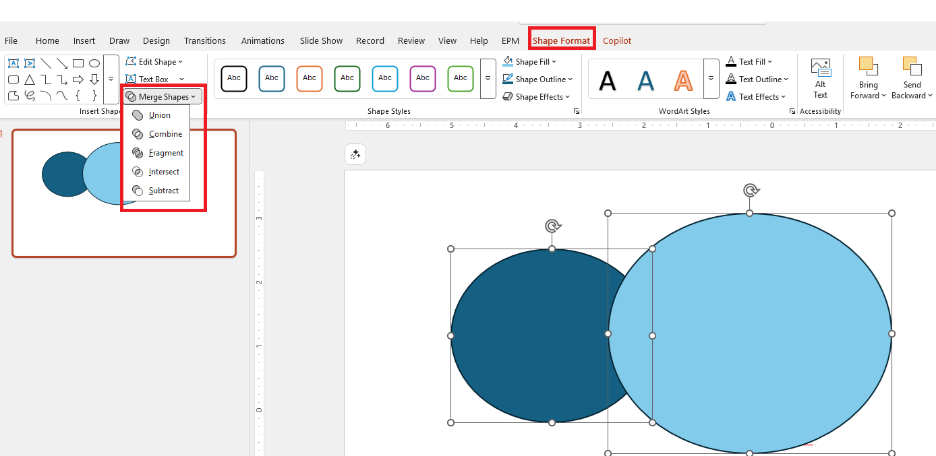Insert the Left Brace shape
Image resolution: width=936 pixels, height=456 pixels.
[78, 95]
